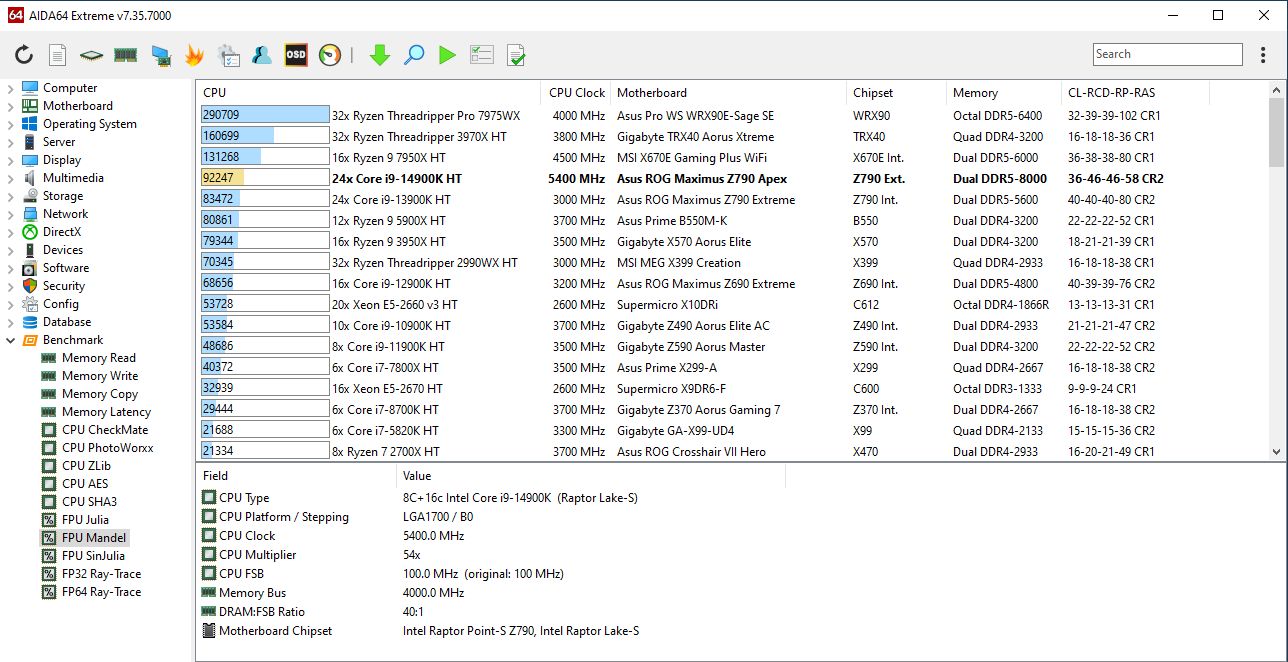Start benchmark with green play icon
The height and width of the screenshot is (662, 1288).
point(447,55)
